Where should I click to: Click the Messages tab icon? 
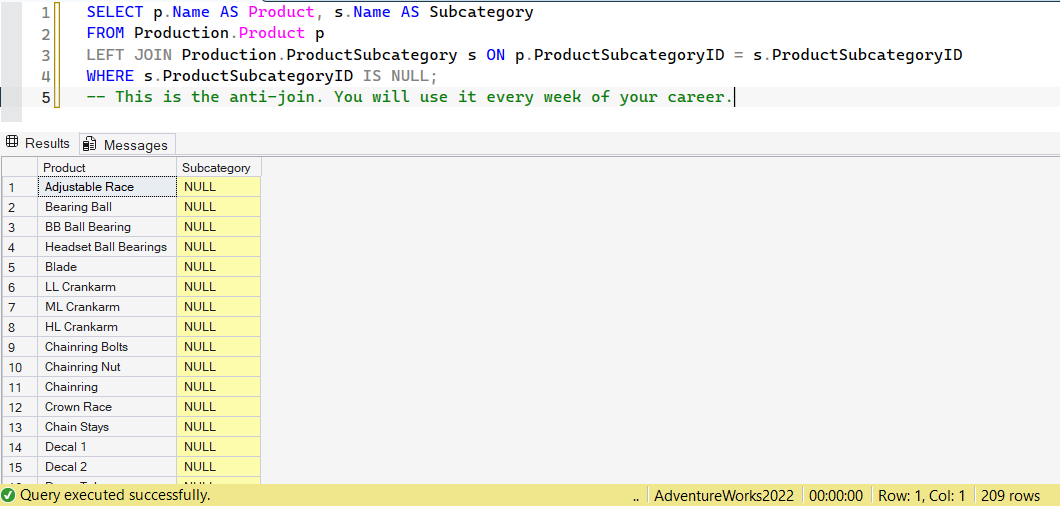pyautogui.click(x=91, y=145)
